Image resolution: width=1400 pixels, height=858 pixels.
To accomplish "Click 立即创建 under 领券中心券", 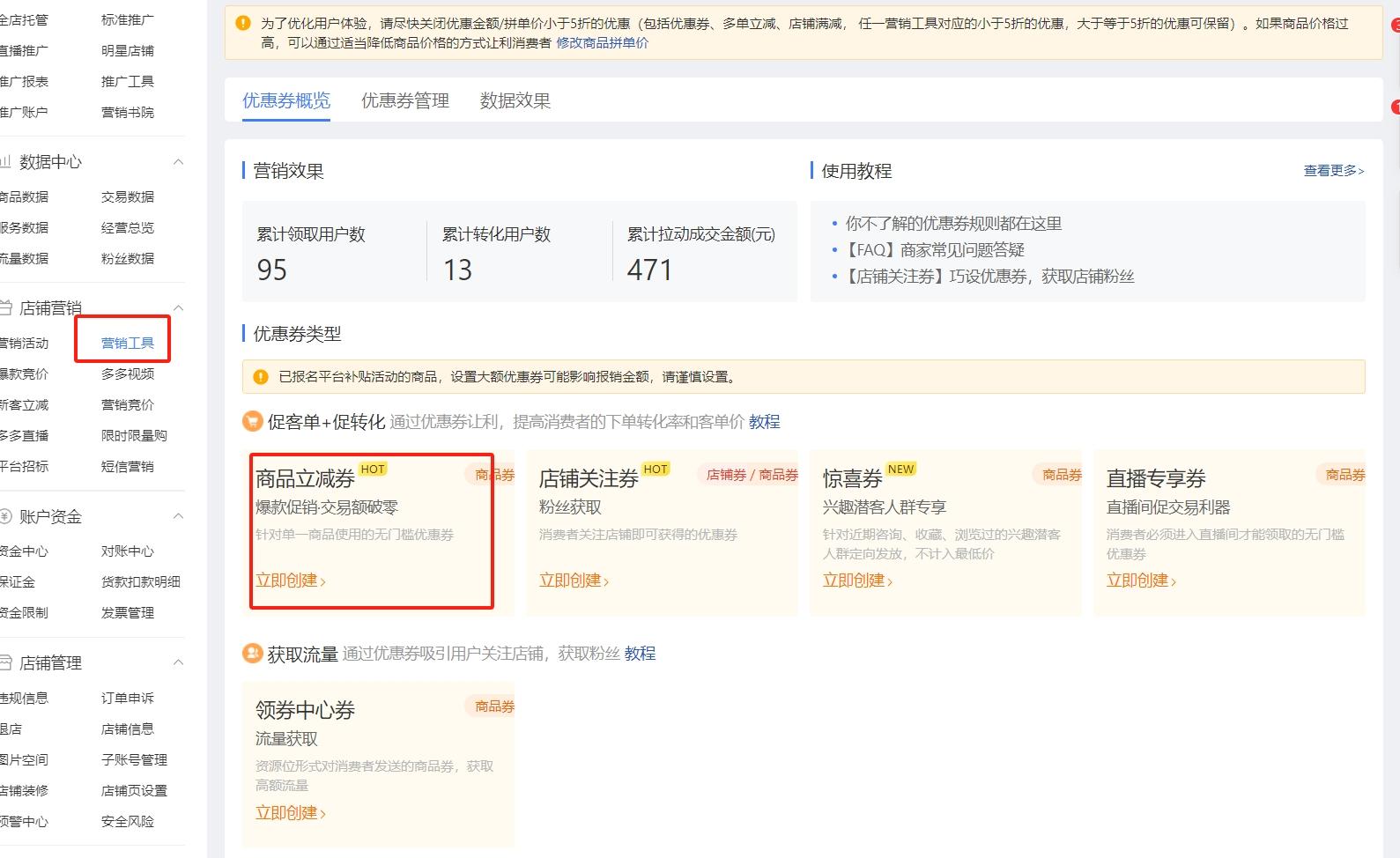I will coord(291,813).
